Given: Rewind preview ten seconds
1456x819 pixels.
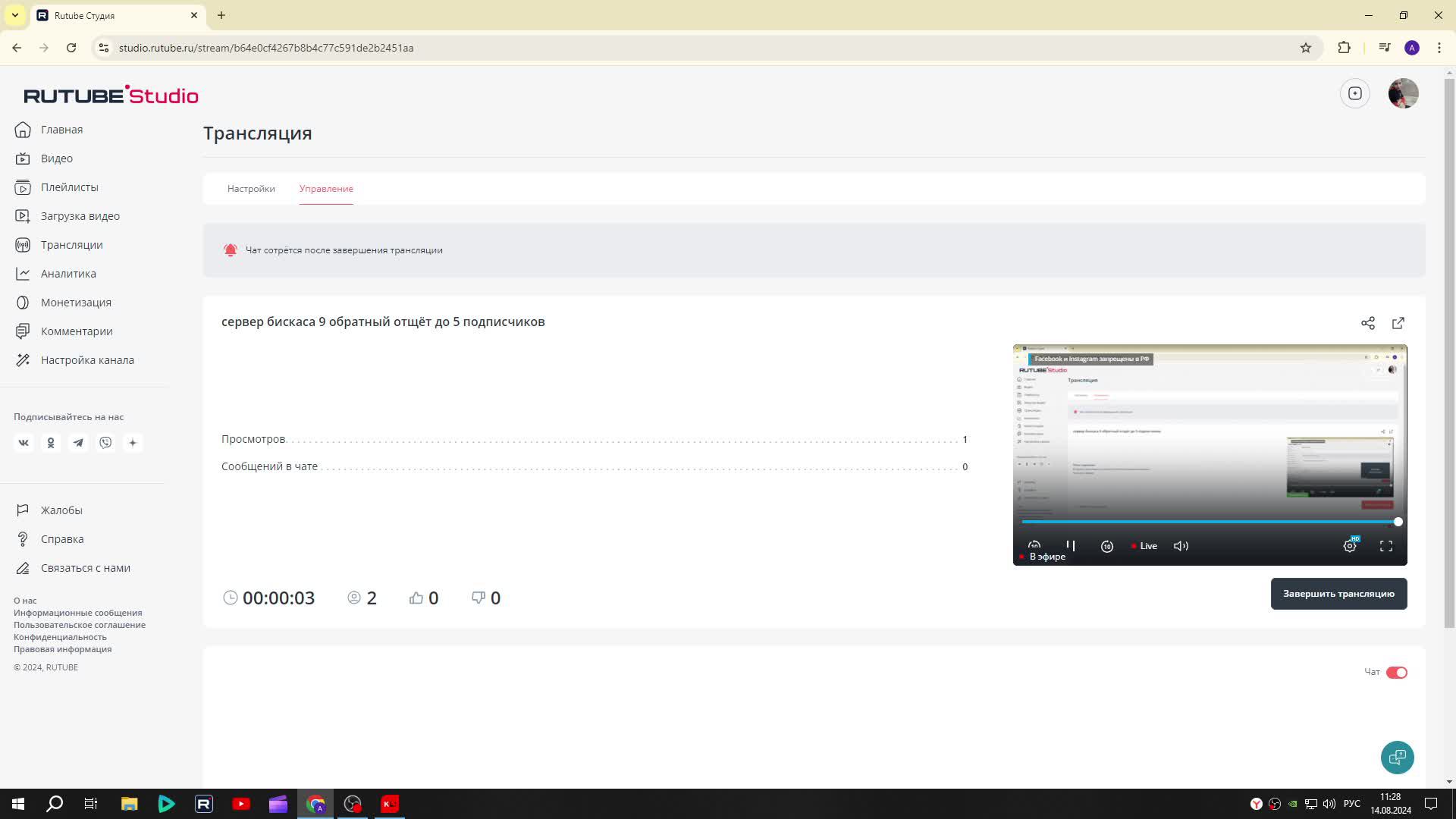Looking at the screenshot, I should tap(1034, 545).
